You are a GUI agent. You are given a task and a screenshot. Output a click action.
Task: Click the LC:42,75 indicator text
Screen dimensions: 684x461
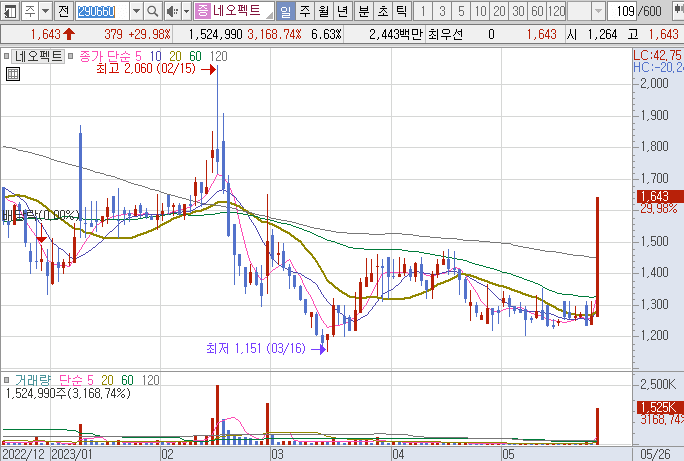pyautogui.click(x=657, y=55)
